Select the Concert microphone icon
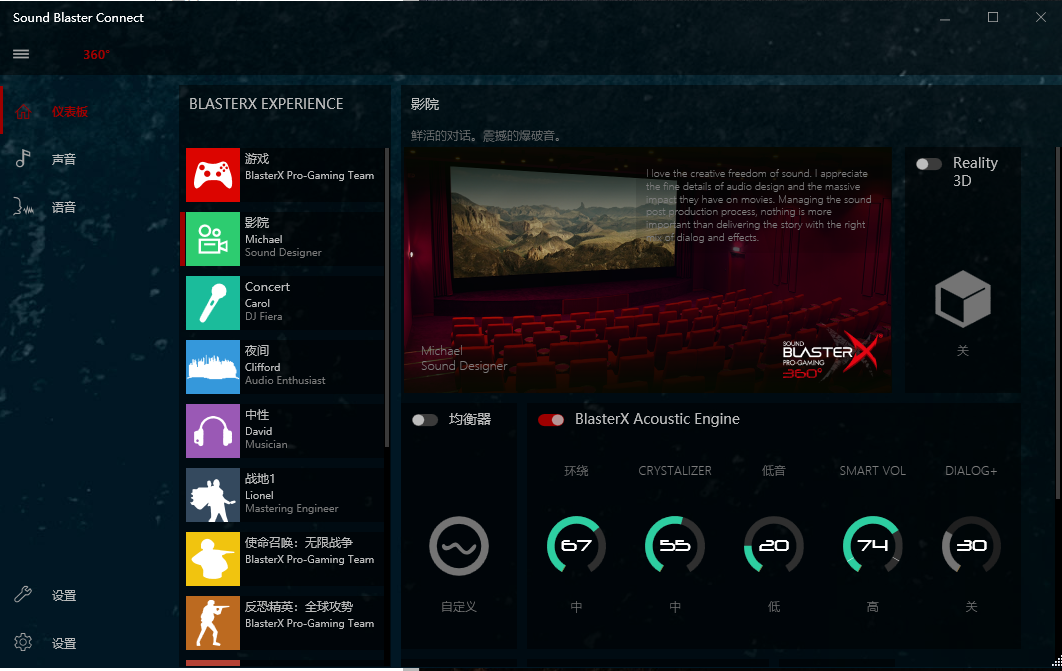 tap(213, 303)
